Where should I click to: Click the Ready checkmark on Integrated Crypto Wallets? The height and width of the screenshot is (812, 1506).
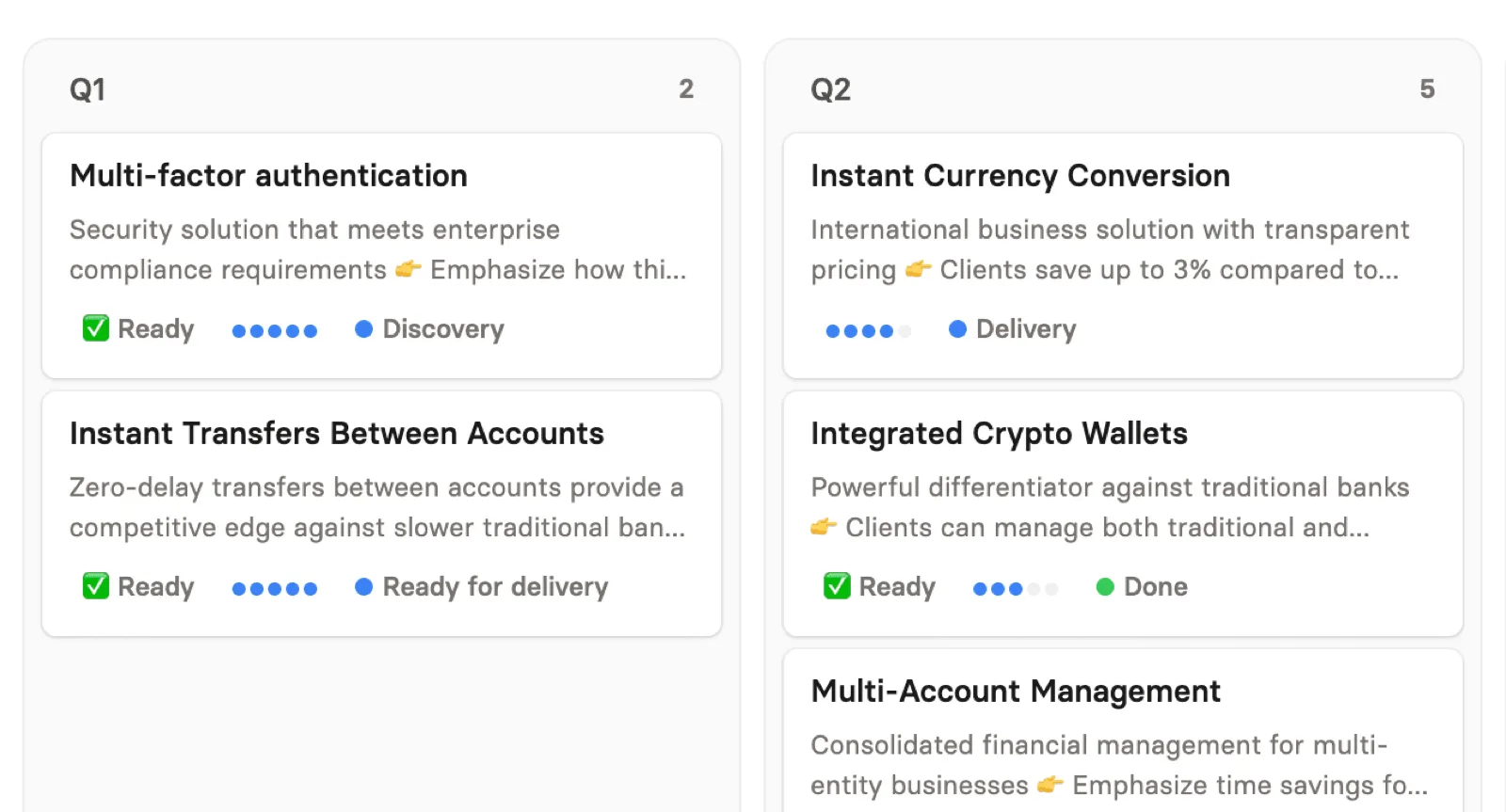pos(837,586)
